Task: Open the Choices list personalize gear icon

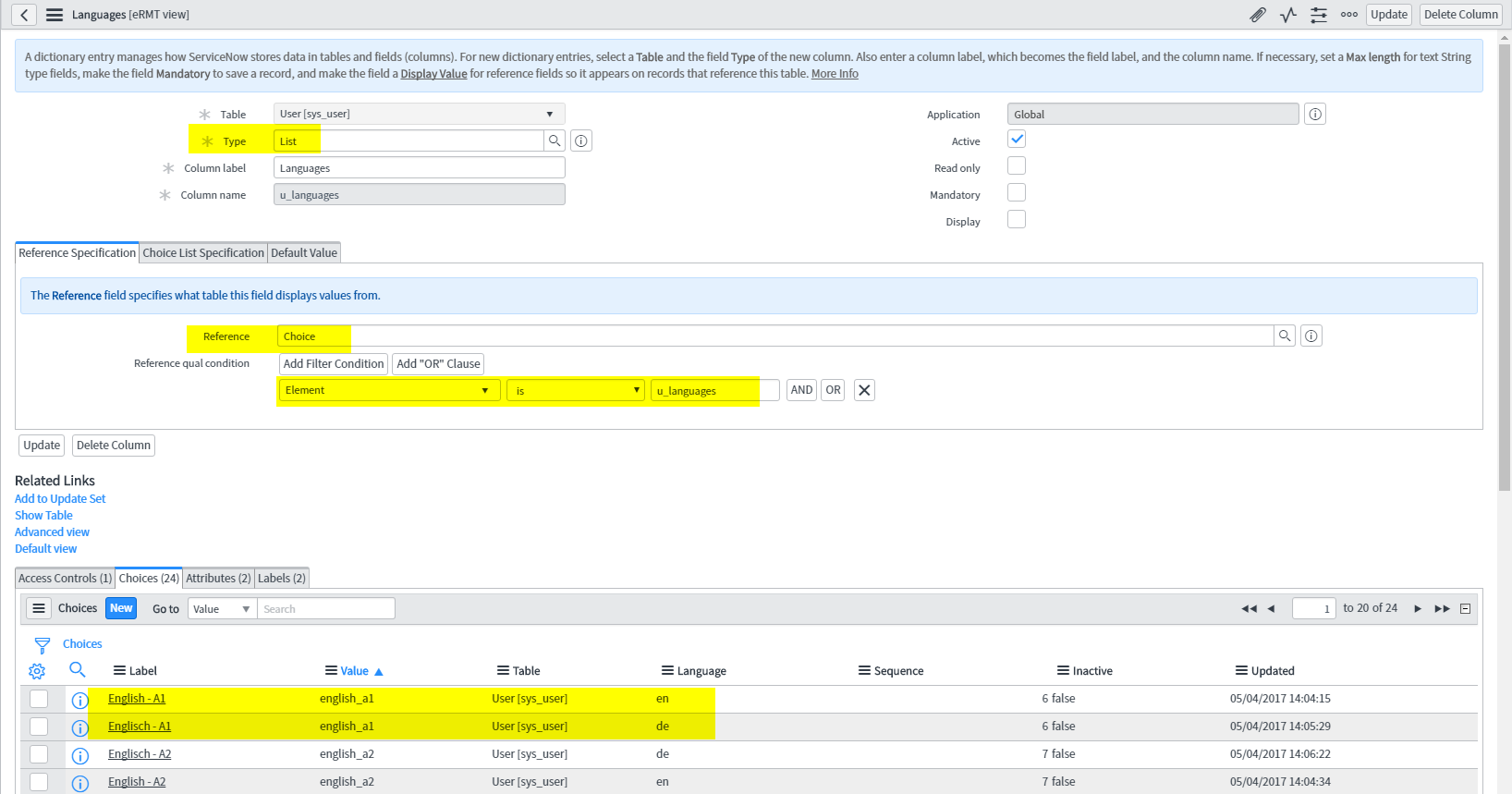Action: (37, 671)
